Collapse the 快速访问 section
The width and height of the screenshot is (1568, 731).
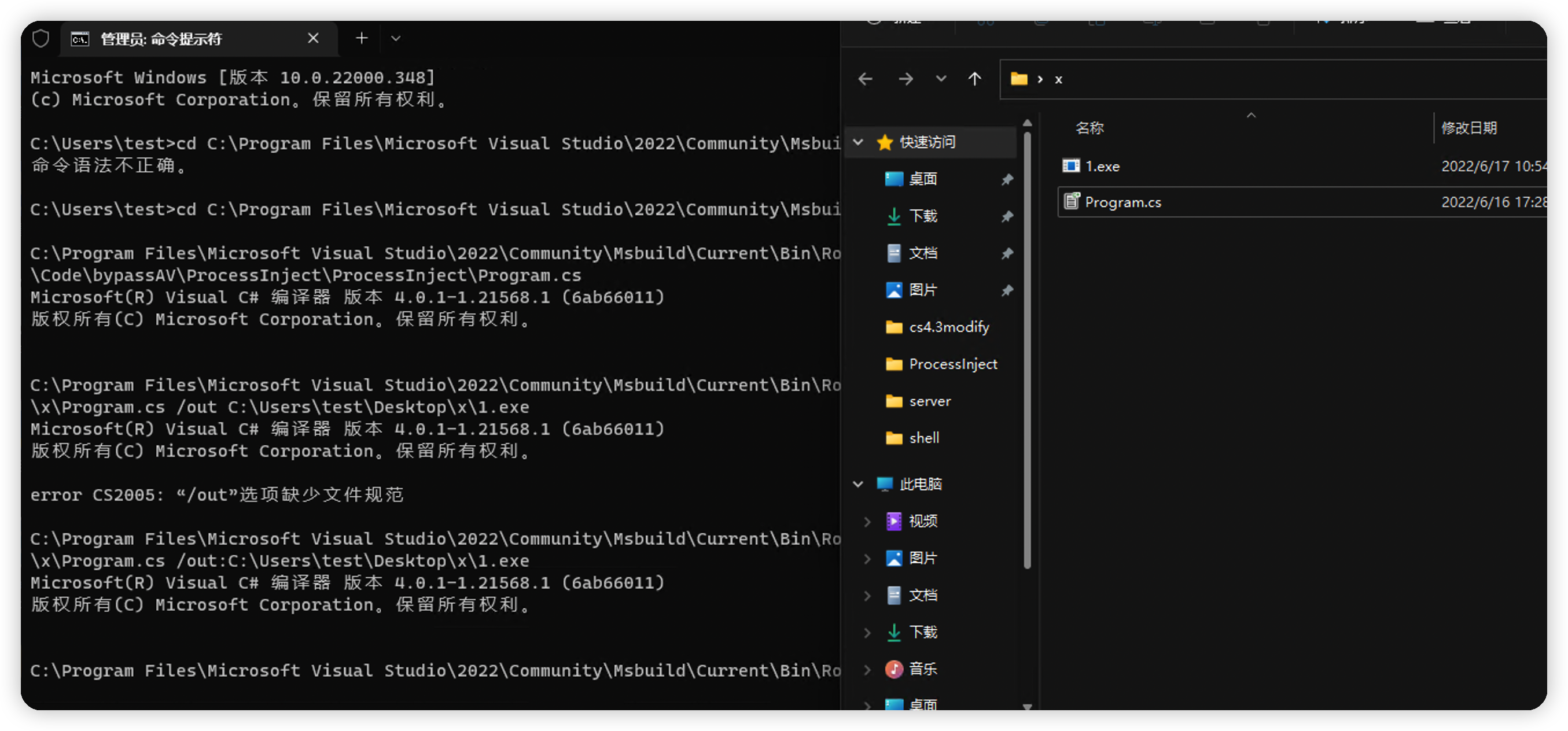click(857, 142)
